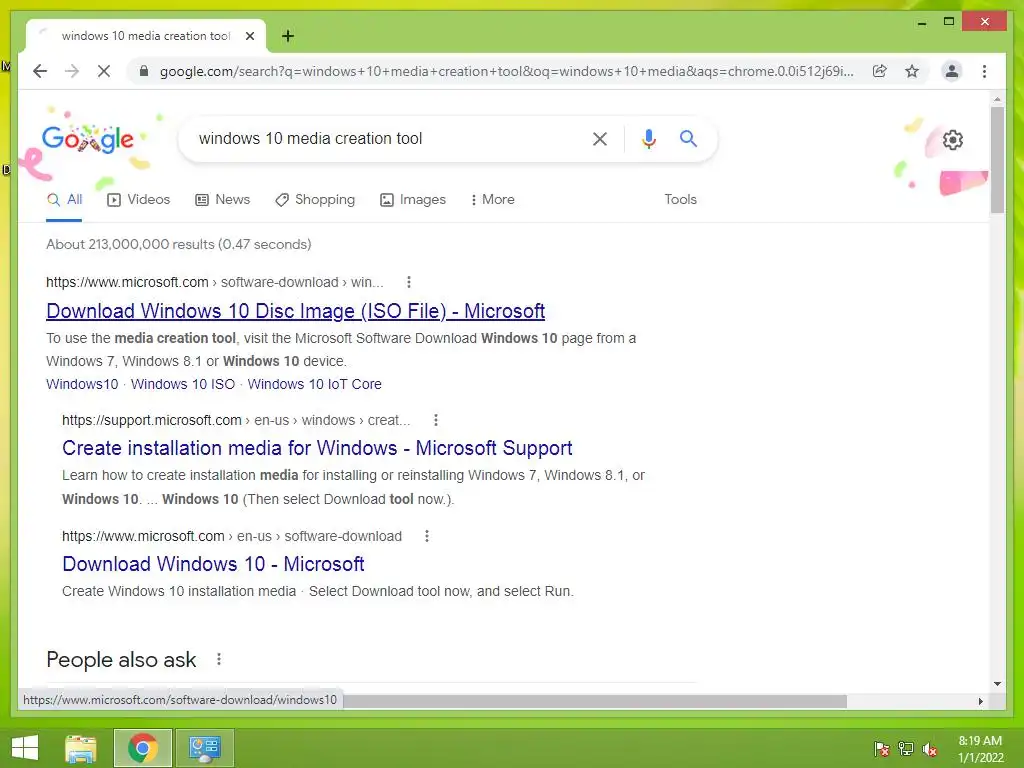Viewport: 1024px width, 768px height.
Task: Open Download Windows 10 - Microsoft link
Action: click(x=213, y=564)
